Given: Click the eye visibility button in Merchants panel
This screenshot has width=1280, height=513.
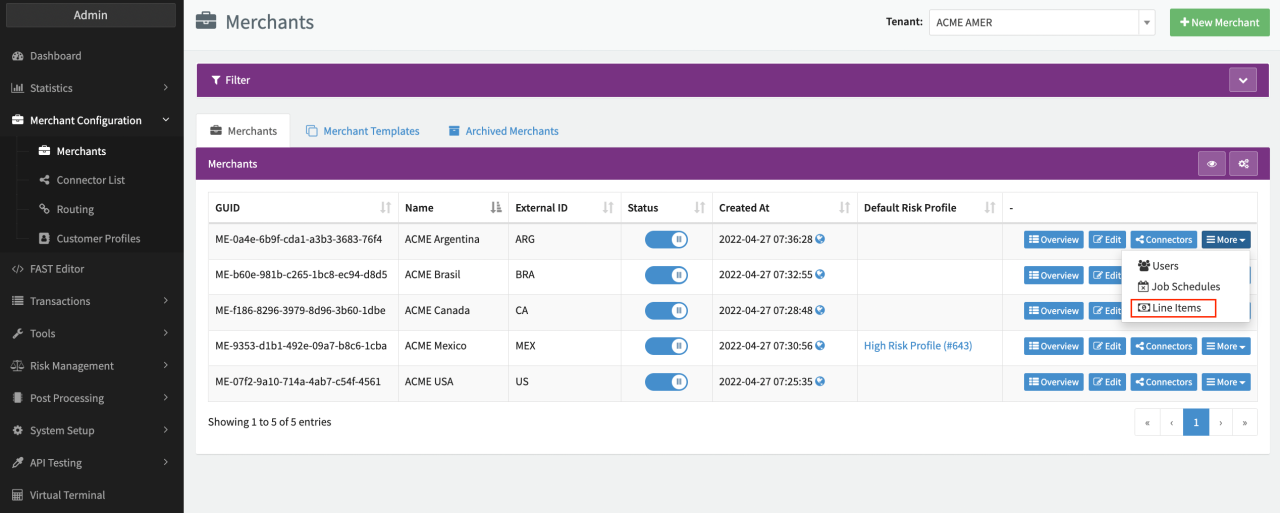Looking at the screenshot, I should click(x=1211, y=164).
